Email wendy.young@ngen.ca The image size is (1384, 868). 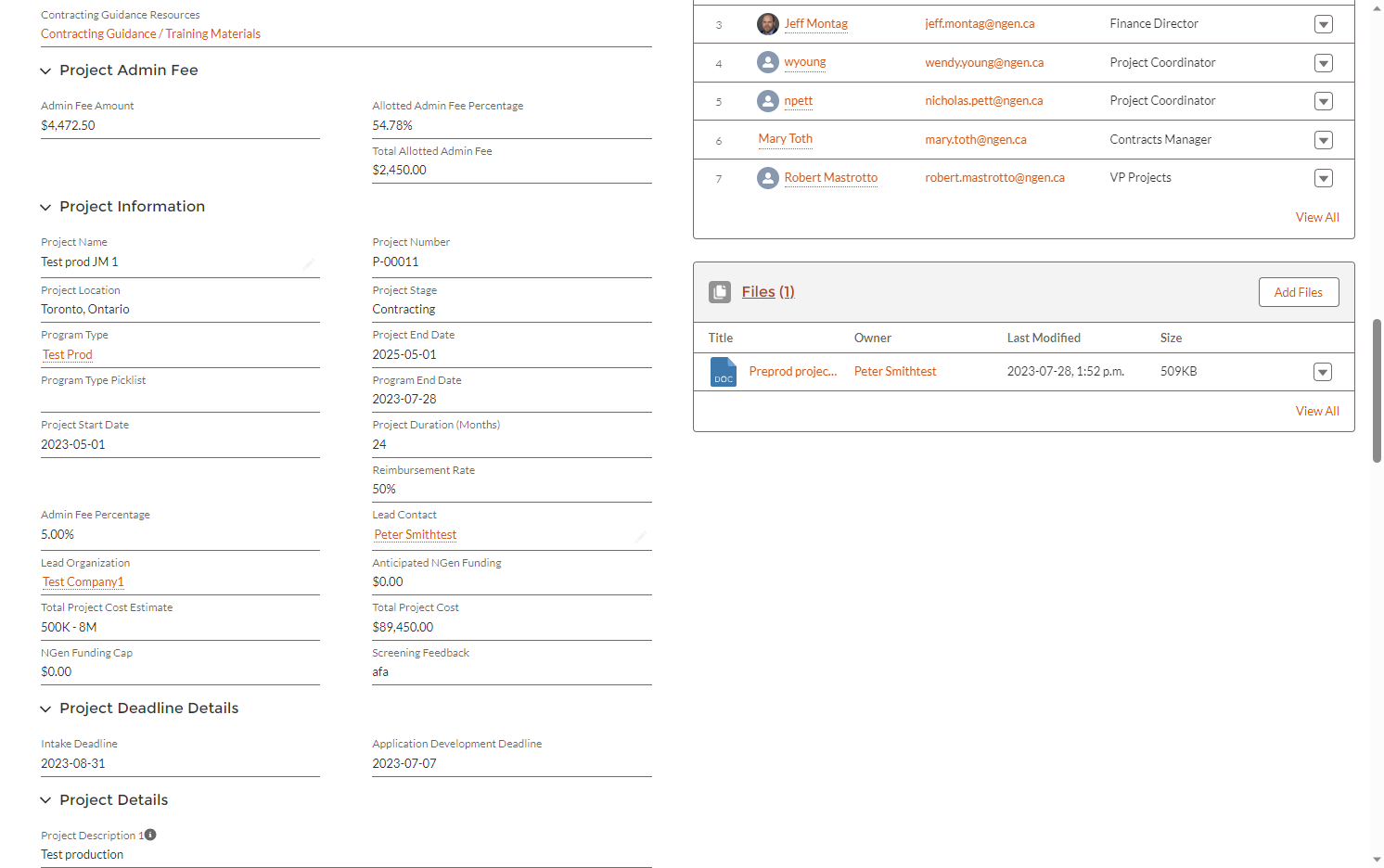click(x=984, y=63)
